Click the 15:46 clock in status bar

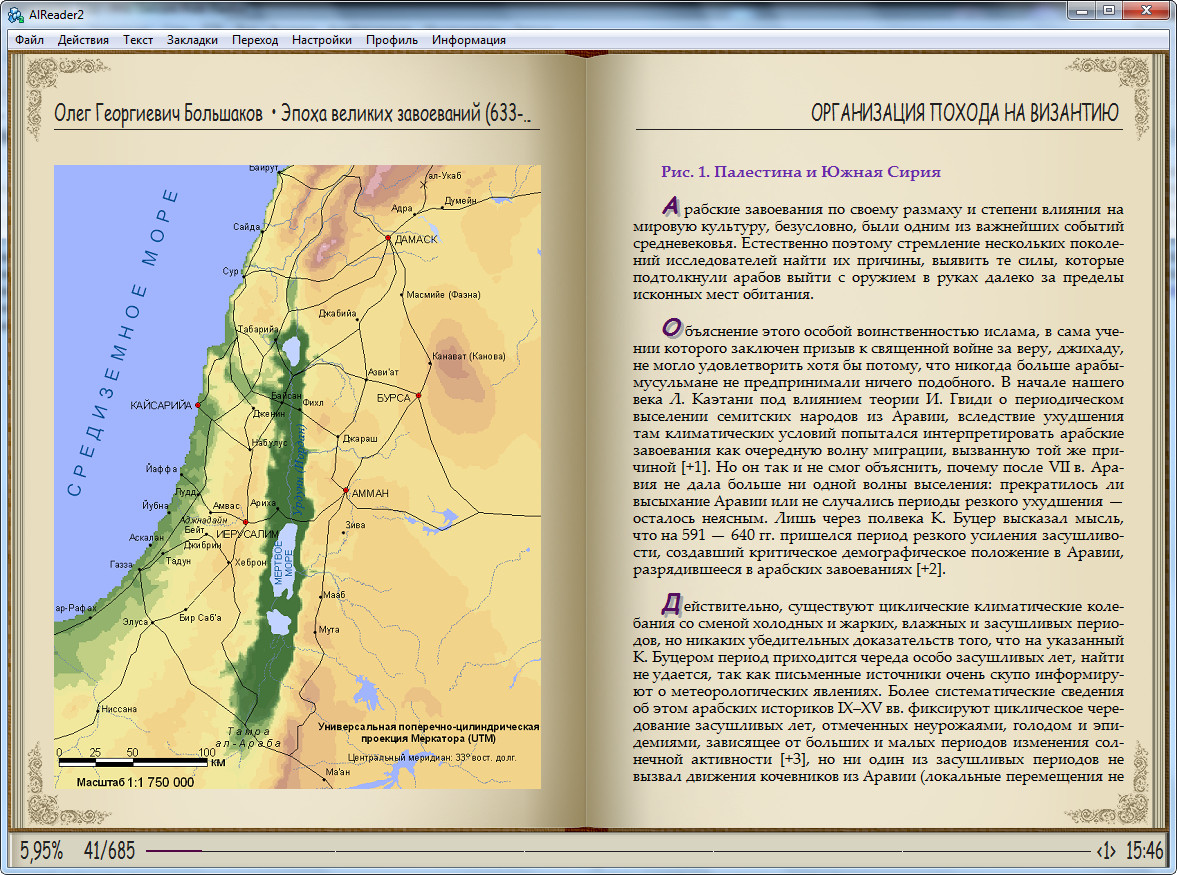coord(1144,851)
